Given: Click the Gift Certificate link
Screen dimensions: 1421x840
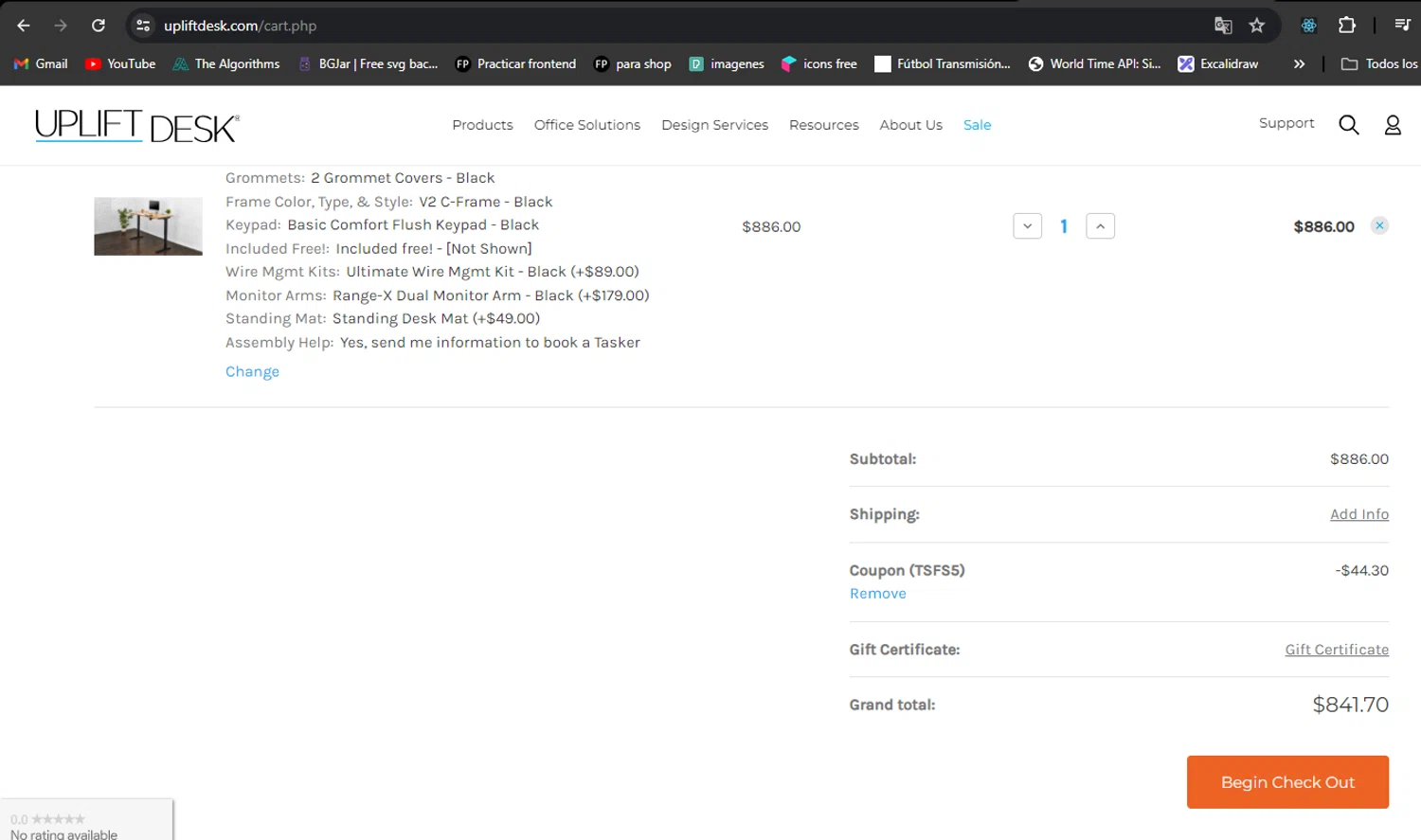Looking at the screenshot, I should [x=1337, y=650].
